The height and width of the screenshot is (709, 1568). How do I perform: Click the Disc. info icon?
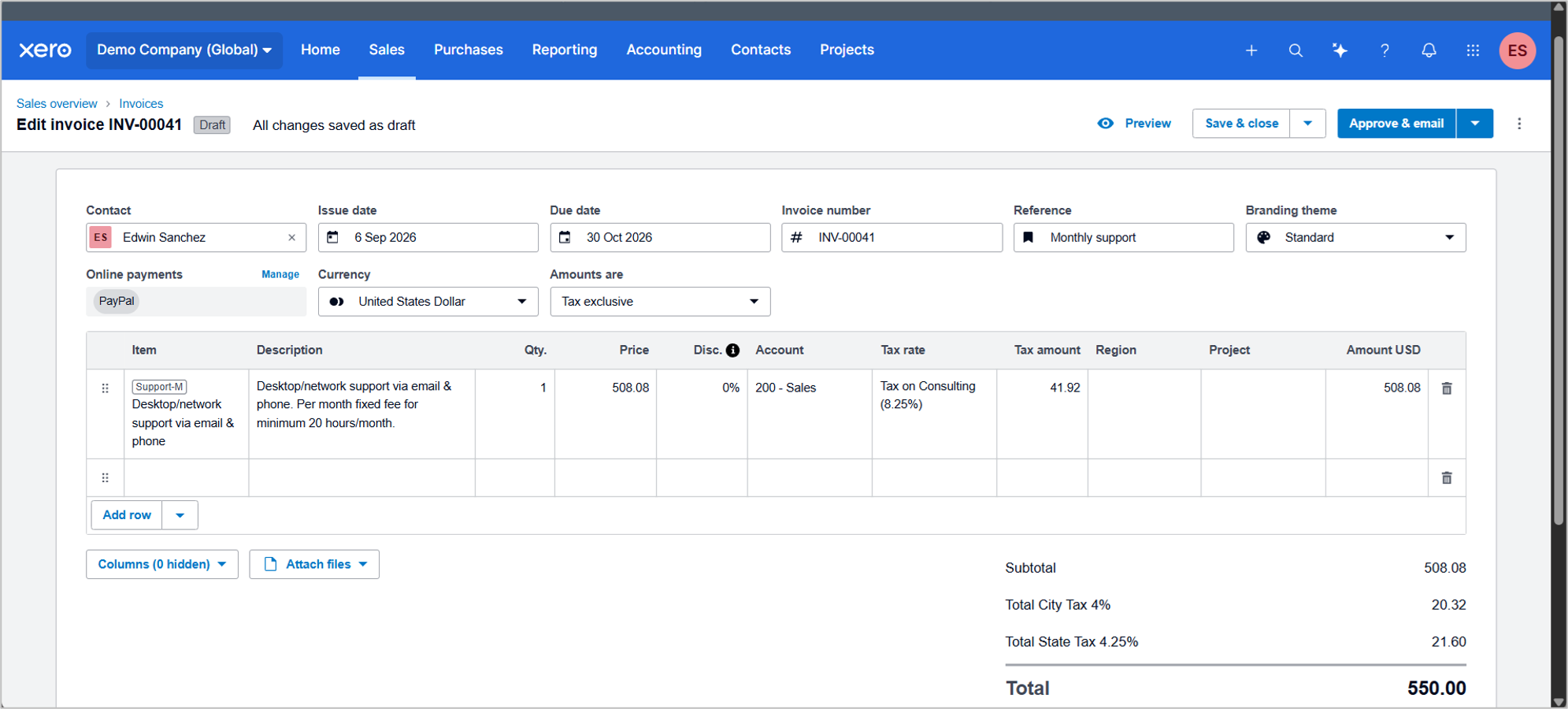732,351
